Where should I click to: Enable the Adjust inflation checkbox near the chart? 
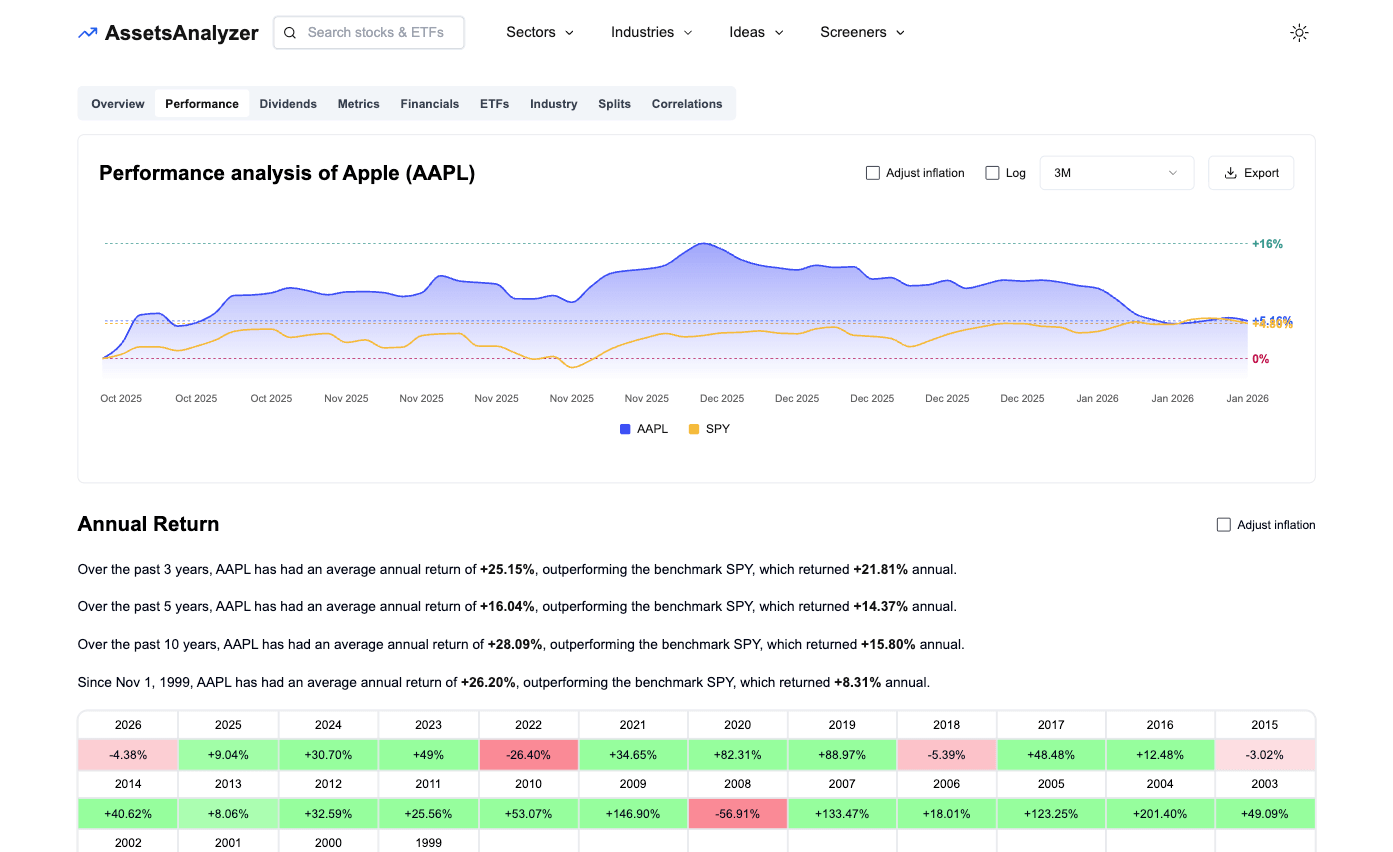click(x=872, y=172)
